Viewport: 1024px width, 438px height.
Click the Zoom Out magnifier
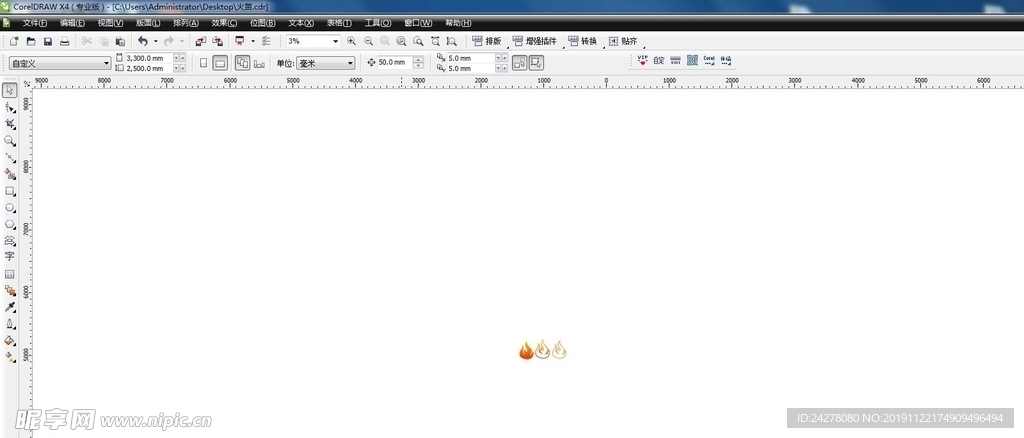[x=368, y=41]
